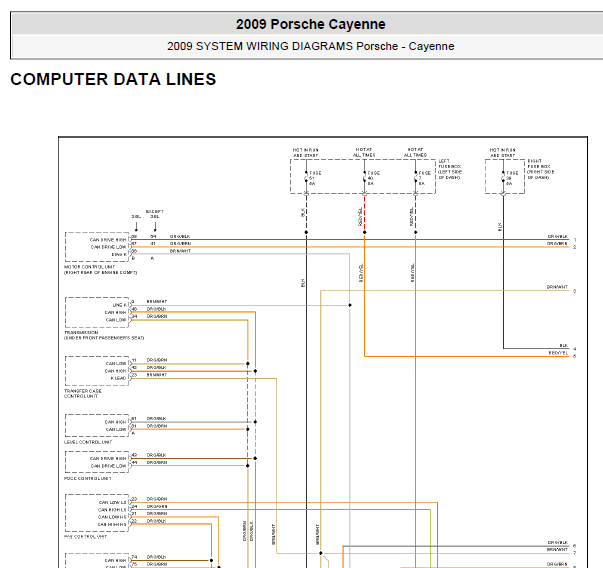Click the 'PDCC CONTROL UNIT' label
This screenshot has width=603, height=568.
click(x=88, y=478)
